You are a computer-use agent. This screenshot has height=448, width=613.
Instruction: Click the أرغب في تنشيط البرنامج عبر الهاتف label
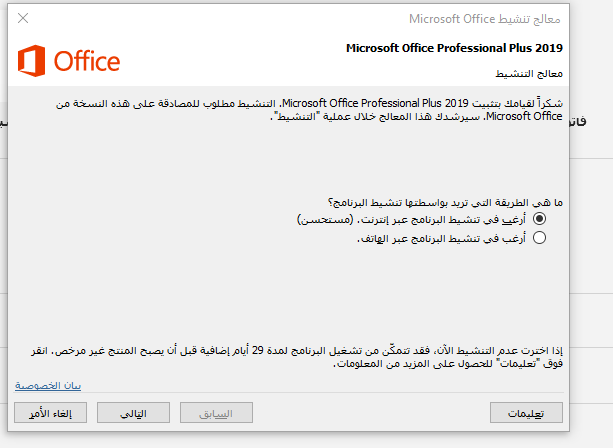click(x=441, y=238)
